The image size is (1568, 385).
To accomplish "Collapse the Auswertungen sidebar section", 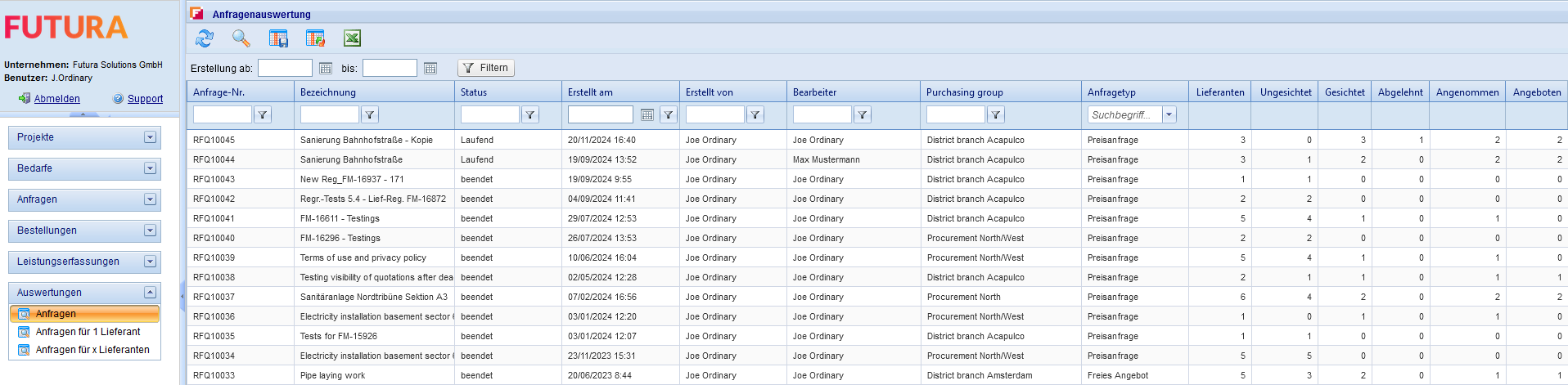I will click(x=150, y=293).
